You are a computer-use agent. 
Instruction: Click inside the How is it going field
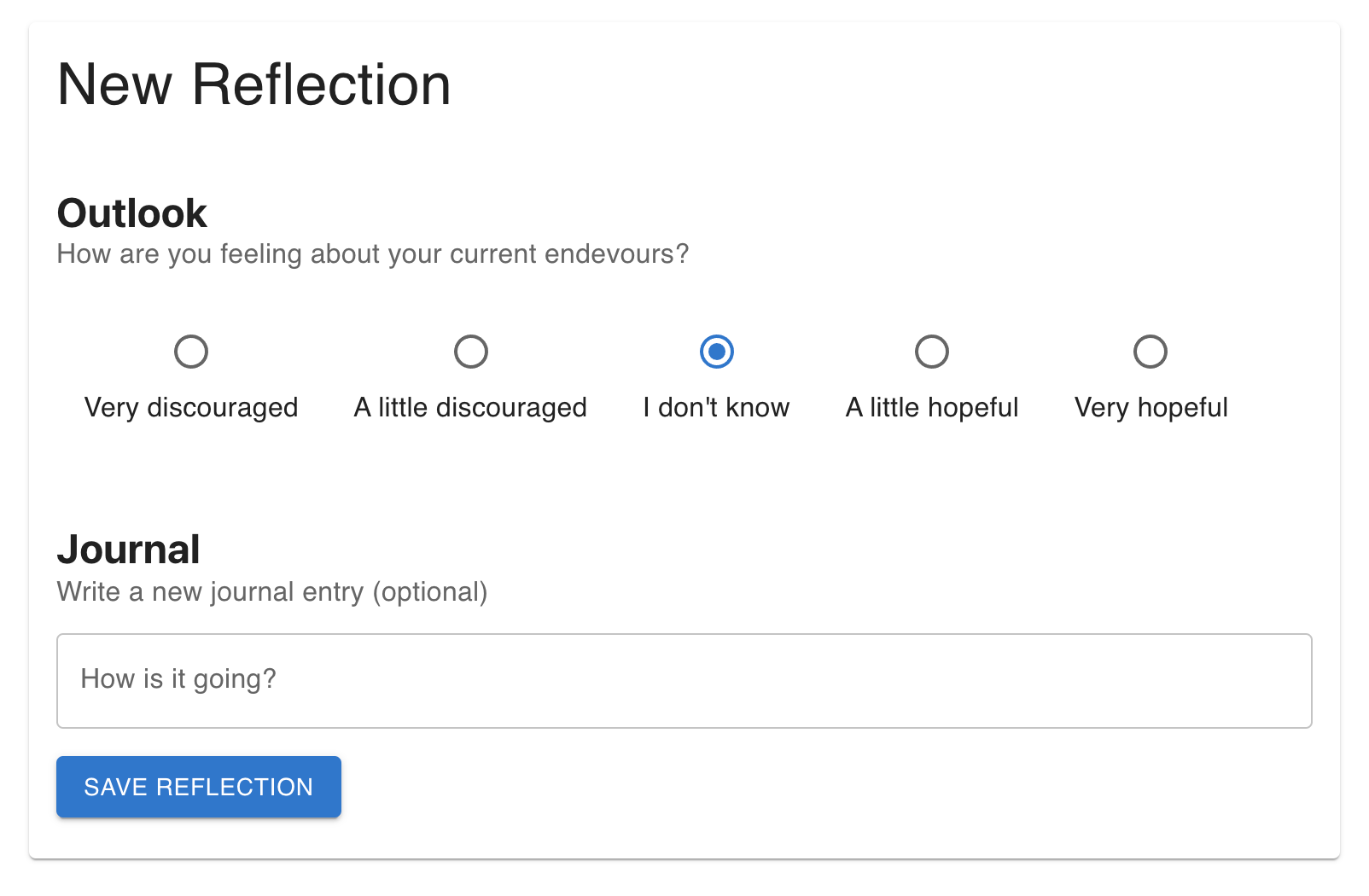pyautogui.click(x=683, y=680)
